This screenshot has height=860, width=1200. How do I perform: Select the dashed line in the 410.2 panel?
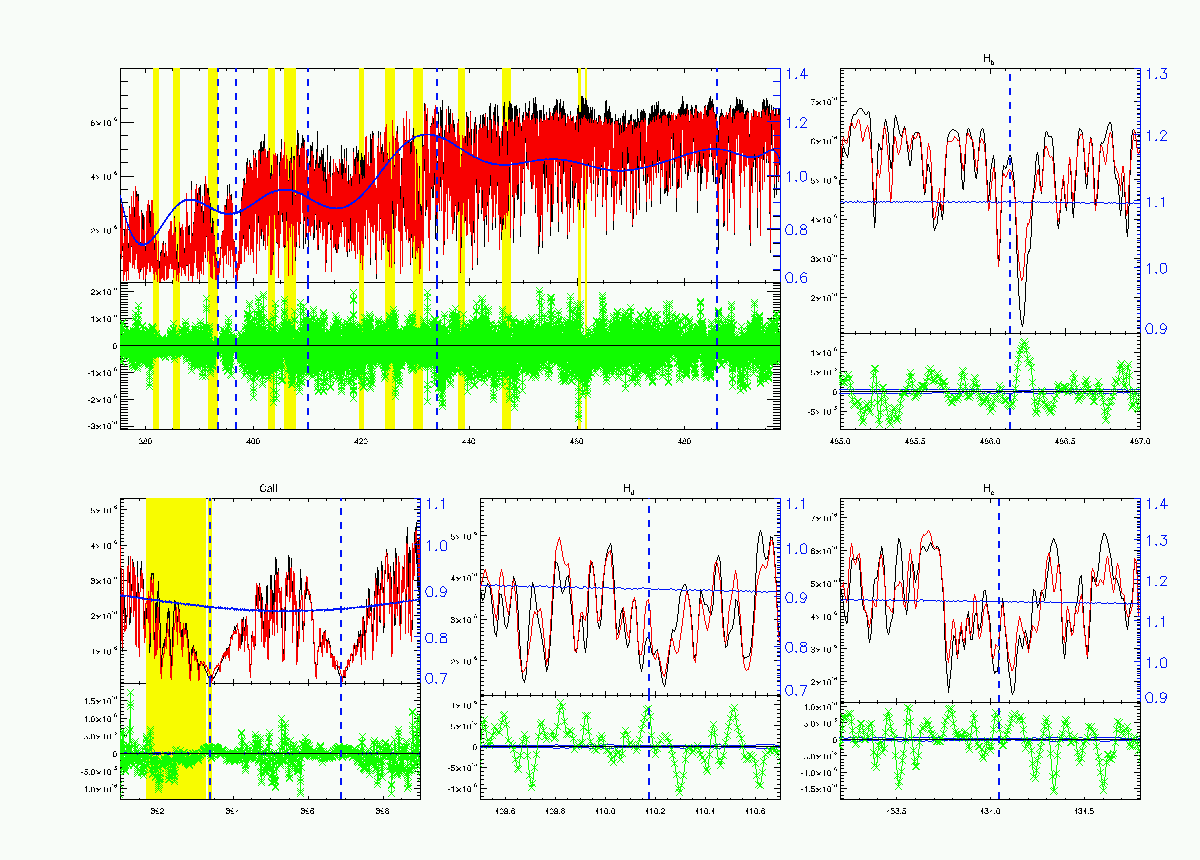click(649, 648)
